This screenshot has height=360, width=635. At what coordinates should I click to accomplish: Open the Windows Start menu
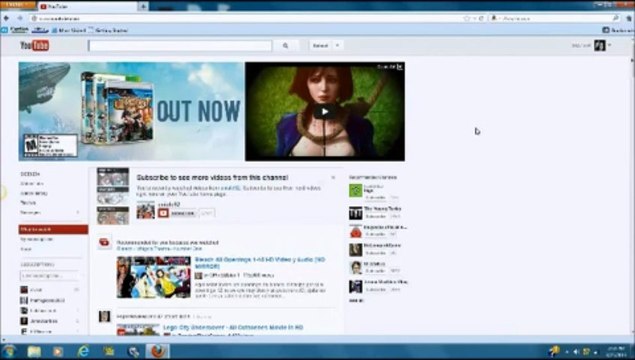point(9,351)
